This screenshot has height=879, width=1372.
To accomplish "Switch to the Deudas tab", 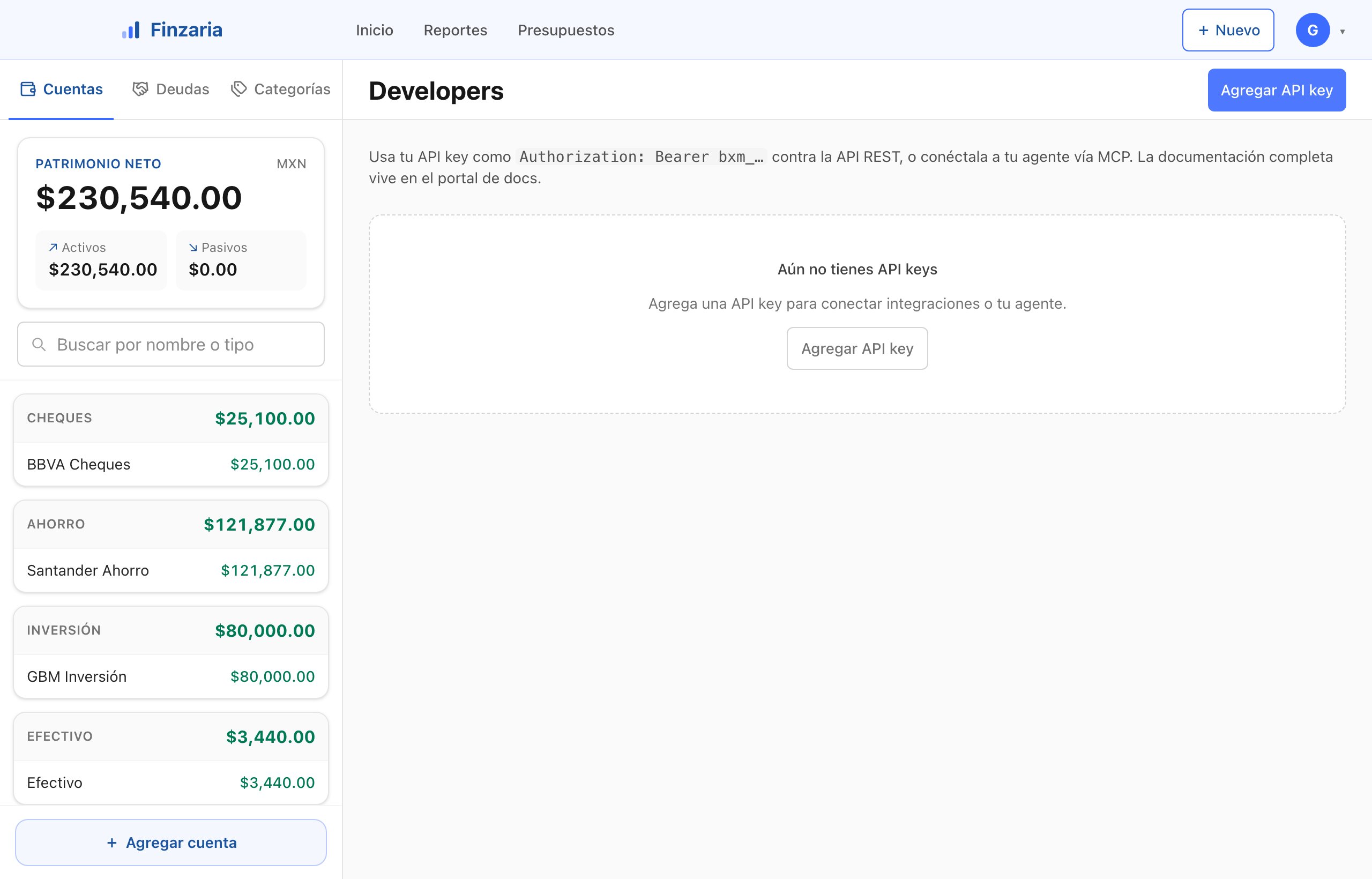I will click(x=170, y=89).
